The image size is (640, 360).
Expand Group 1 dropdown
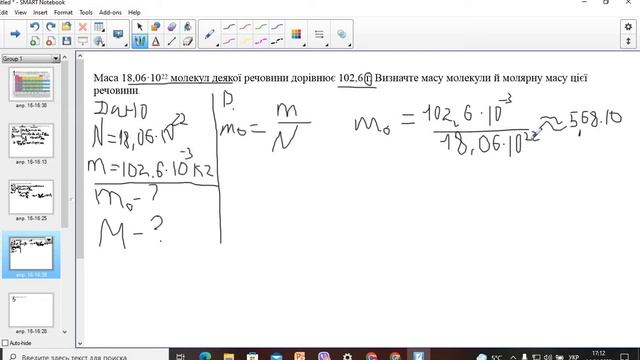(56, 59)
